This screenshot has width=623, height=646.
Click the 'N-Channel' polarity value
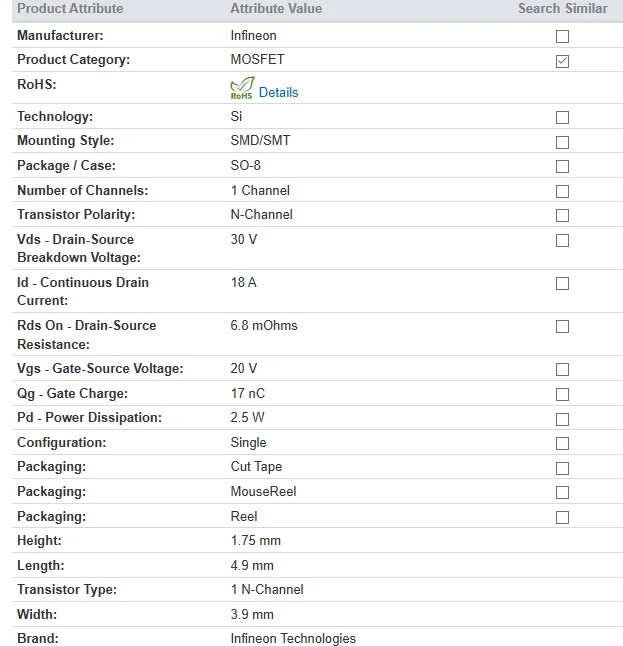pyautogui.click(x=261, y=214)
